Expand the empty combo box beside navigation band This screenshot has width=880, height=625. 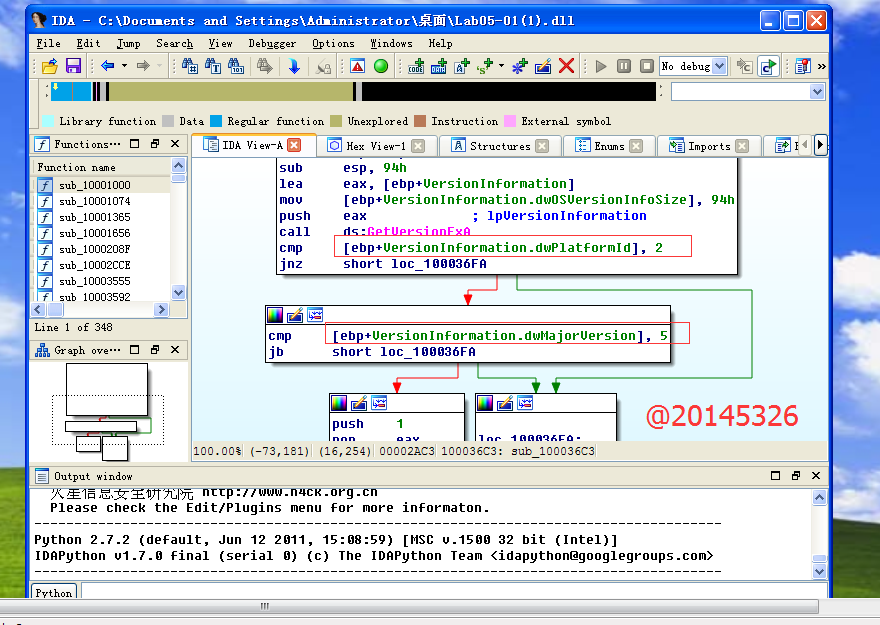click(817, 92)
